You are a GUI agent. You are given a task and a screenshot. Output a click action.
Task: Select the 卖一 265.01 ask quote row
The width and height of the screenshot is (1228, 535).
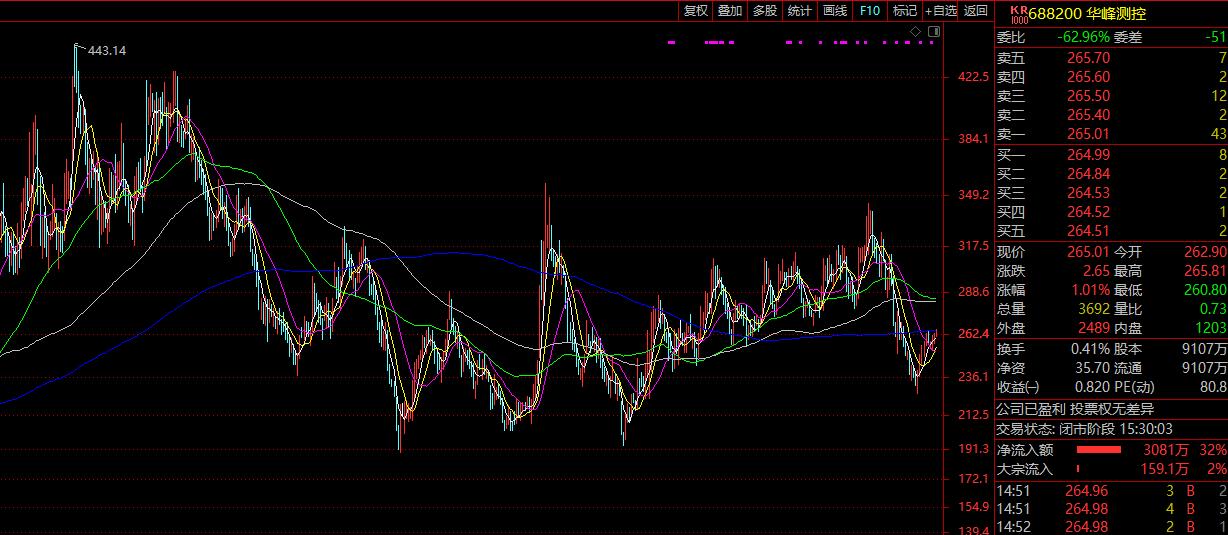[1111, 134]
